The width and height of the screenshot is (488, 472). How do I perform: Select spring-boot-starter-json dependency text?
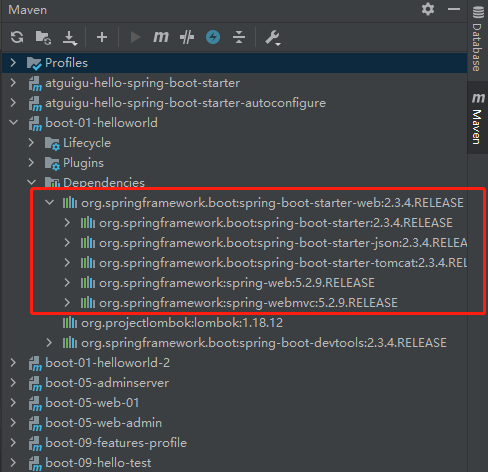coord(283,243)
